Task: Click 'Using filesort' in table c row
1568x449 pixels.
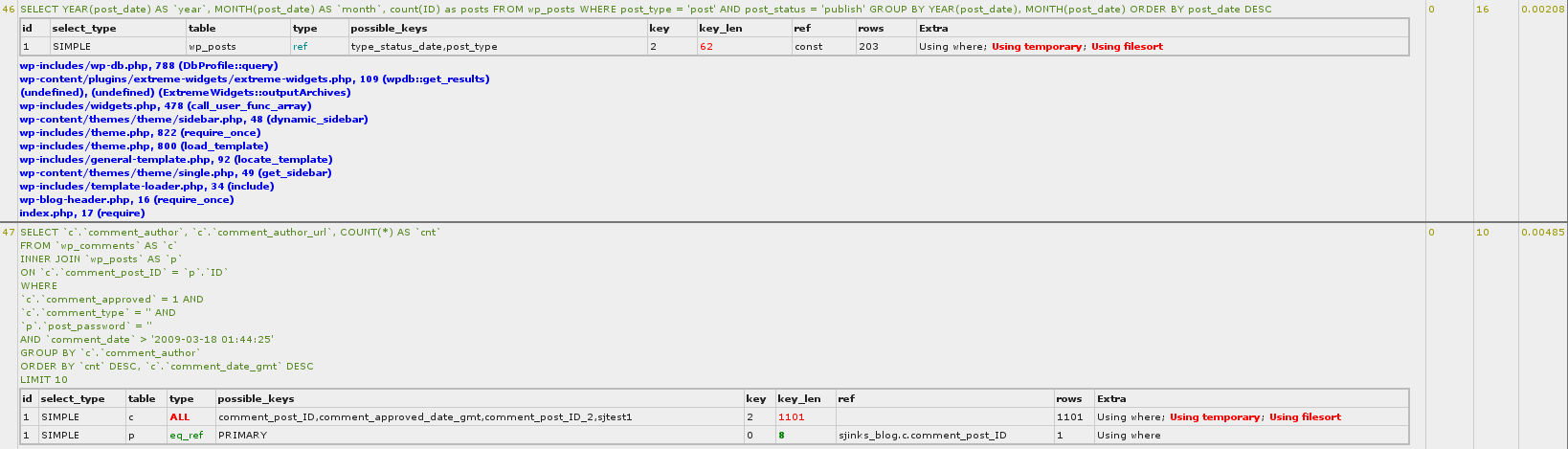Action: (1305, 417)
